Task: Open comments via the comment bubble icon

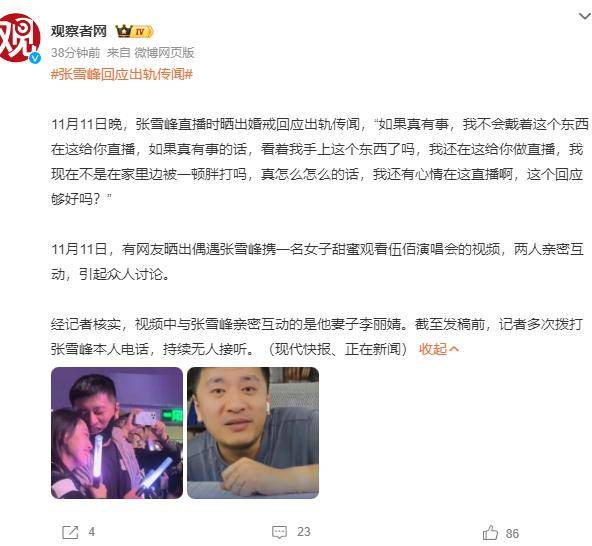Action: tap(279, 532)
